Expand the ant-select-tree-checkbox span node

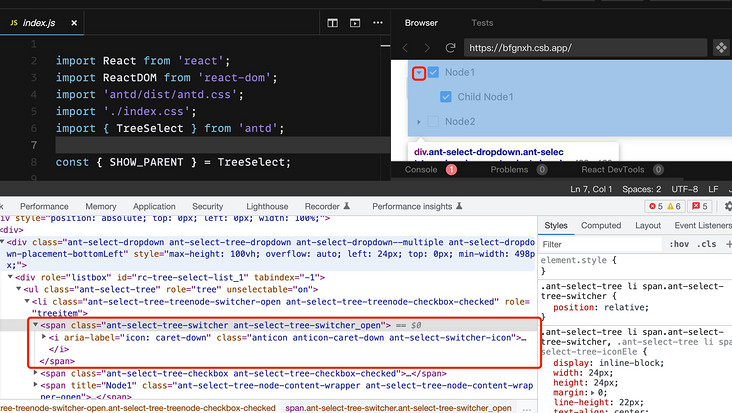coord(35,373)
